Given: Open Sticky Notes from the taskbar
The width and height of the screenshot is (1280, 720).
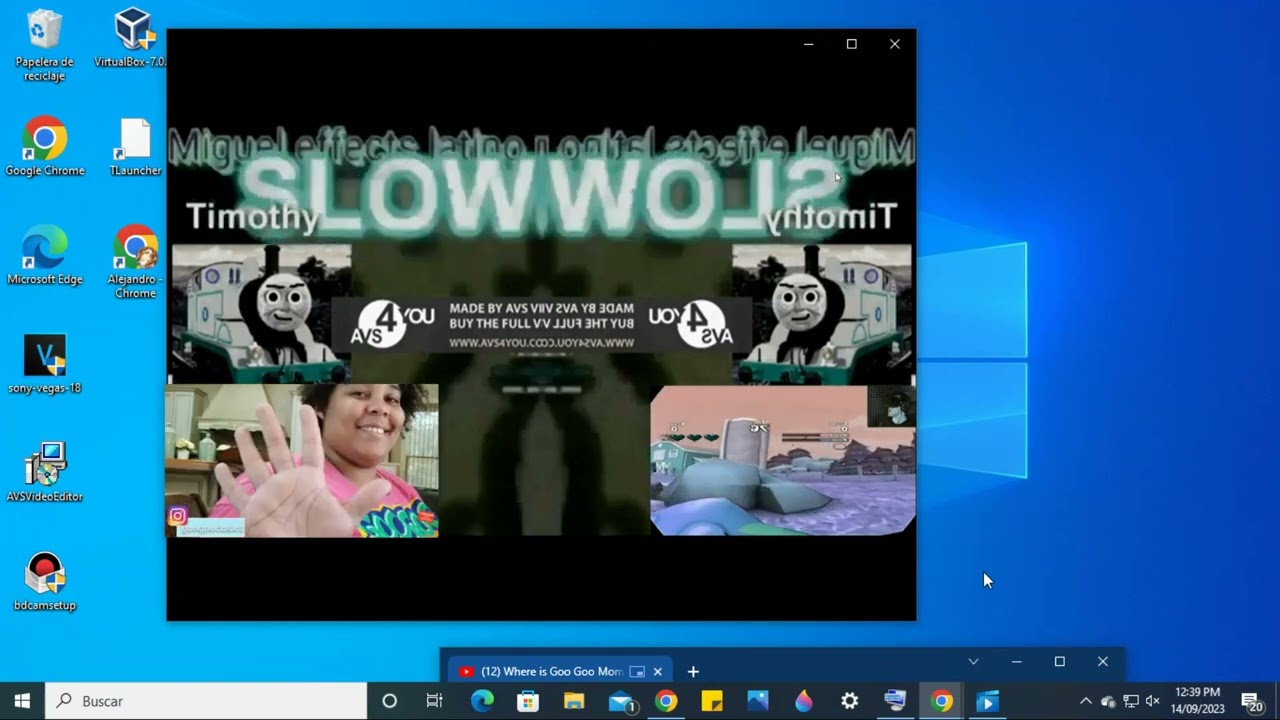Looking at the screenshot, I should pos(712,701).
